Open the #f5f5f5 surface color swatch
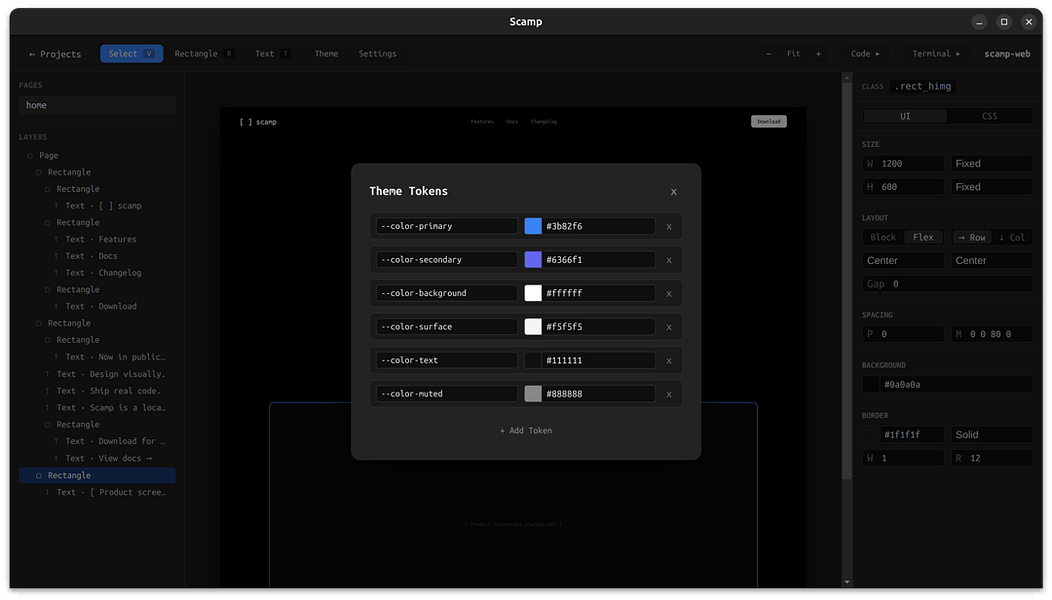Image resolution: width=1052 pixels, height=600 pixels. (533, 327)
